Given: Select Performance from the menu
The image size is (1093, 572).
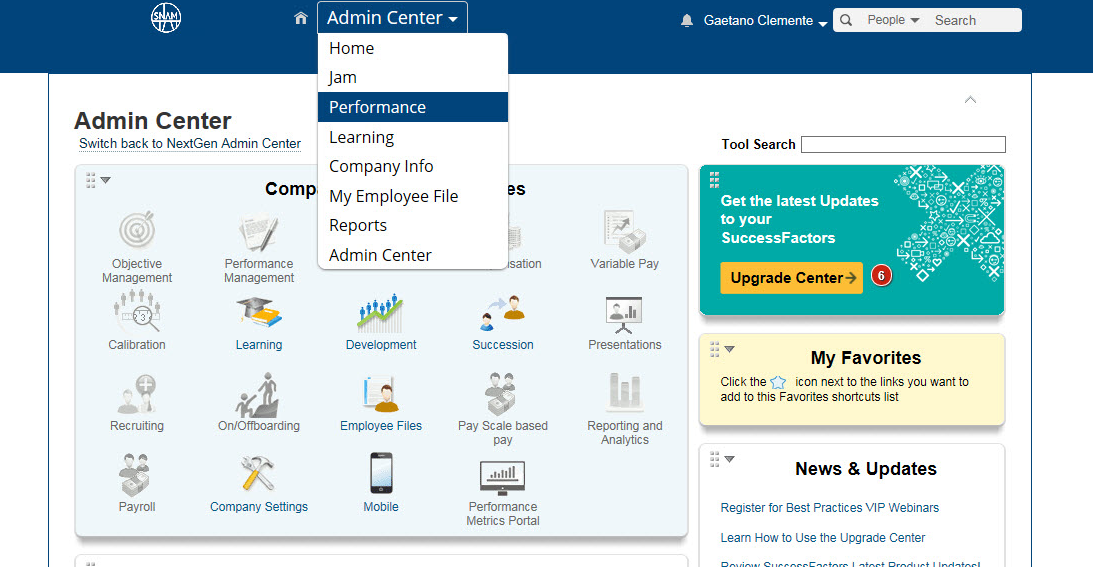Looking at the screenshot, I should click(413, 107).
